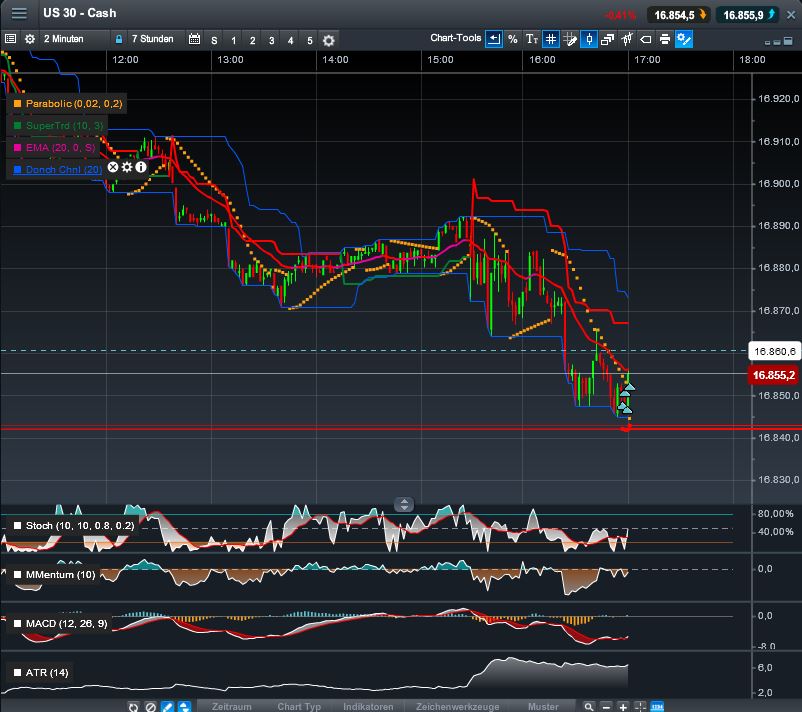The width and height of the screenshot is (802, 712).
Task: Select the Parabolic (0,02, 0,2) indicator
Action: click(x=74, y=103)
